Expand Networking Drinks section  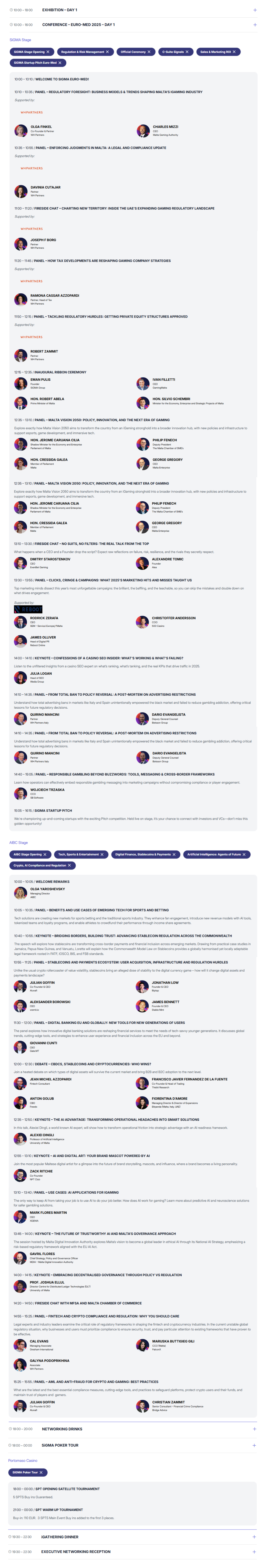tap(254, 1429)
